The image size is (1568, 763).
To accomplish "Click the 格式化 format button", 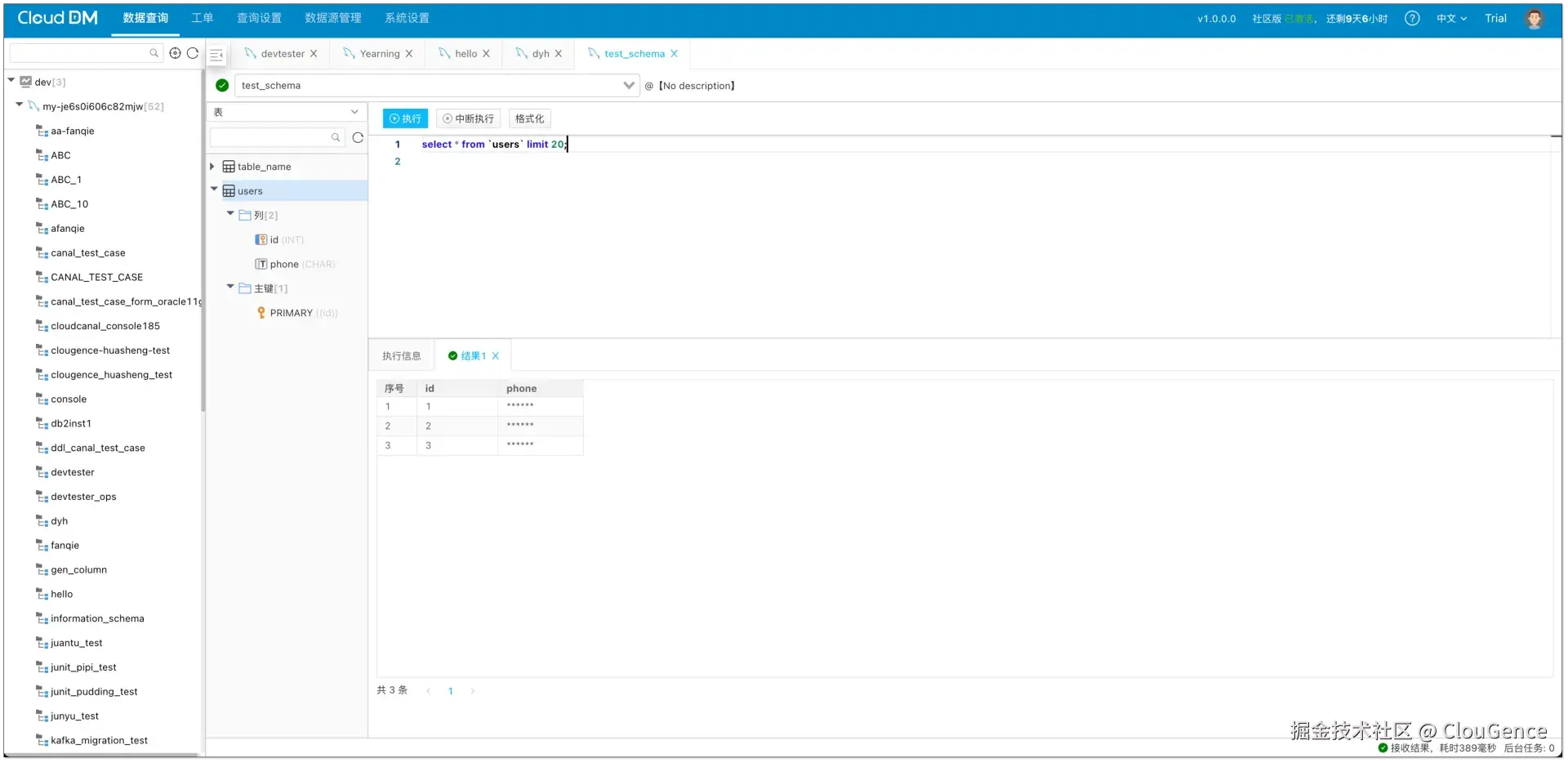I will [529, 118].
